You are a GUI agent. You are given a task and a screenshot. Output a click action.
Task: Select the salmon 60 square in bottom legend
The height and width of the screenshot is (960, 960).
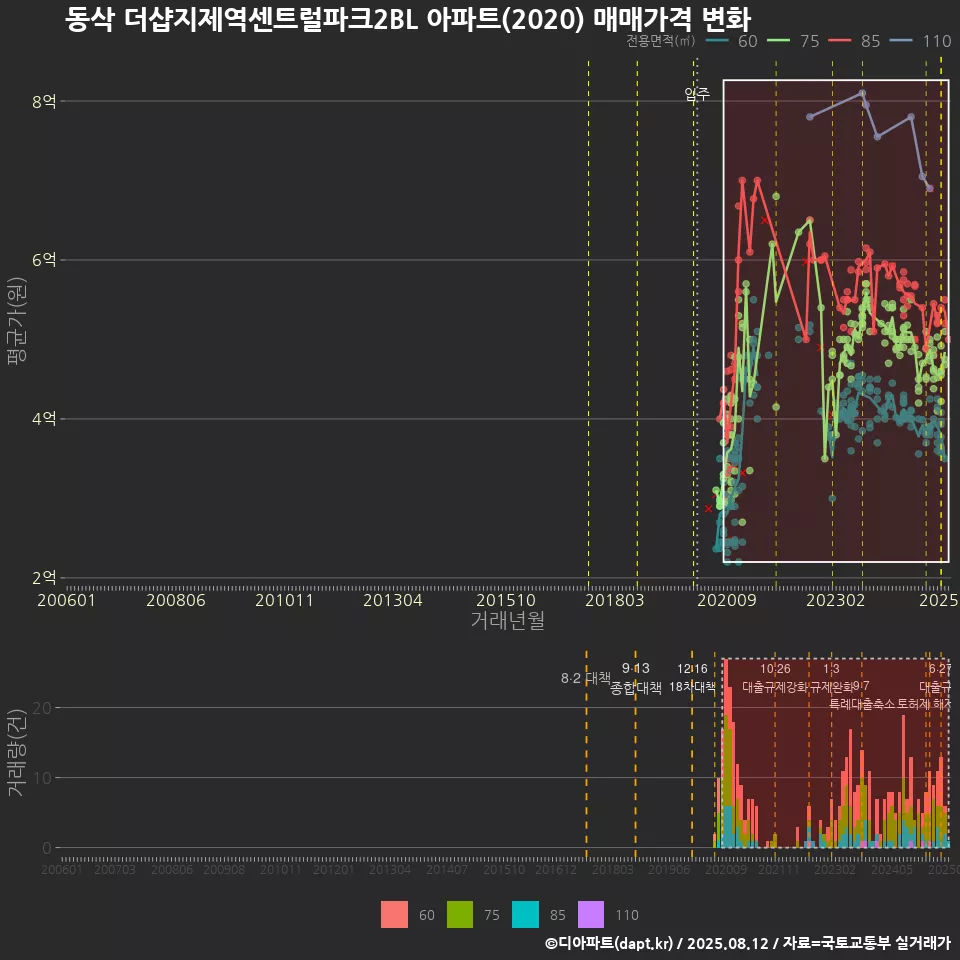click(x=394, y=915)
